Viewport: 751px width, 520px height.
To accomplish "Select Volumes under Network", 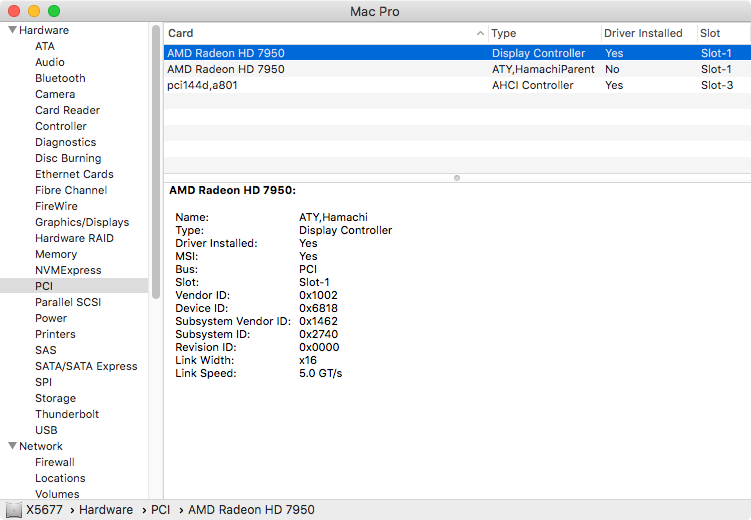I will click(57, 494).
